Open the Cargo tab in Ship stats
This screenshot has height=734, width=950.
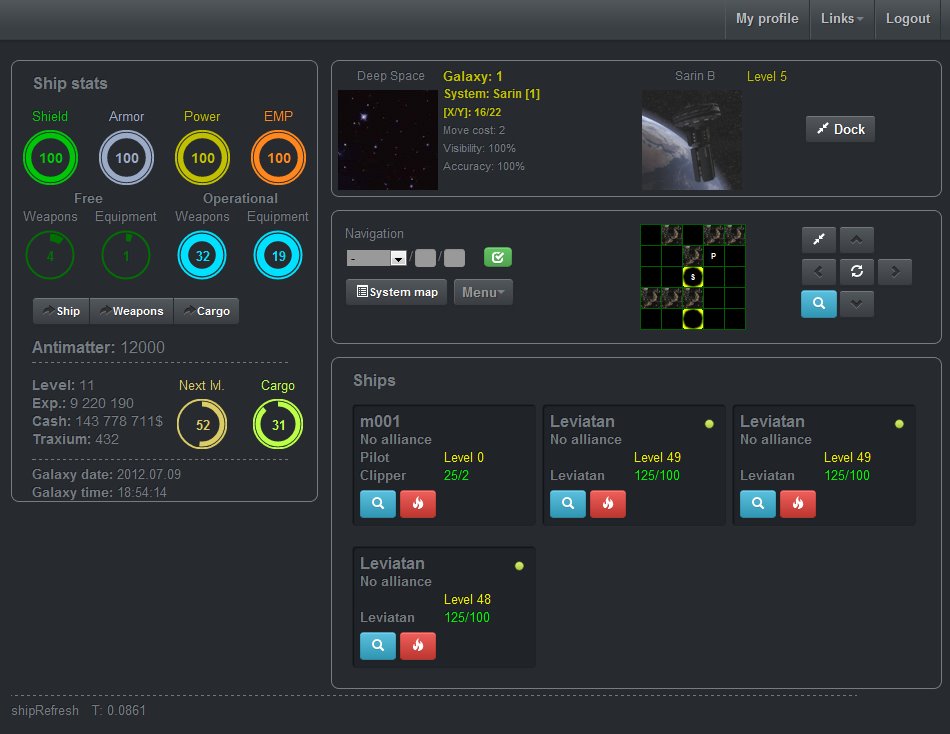click(206, 311)
